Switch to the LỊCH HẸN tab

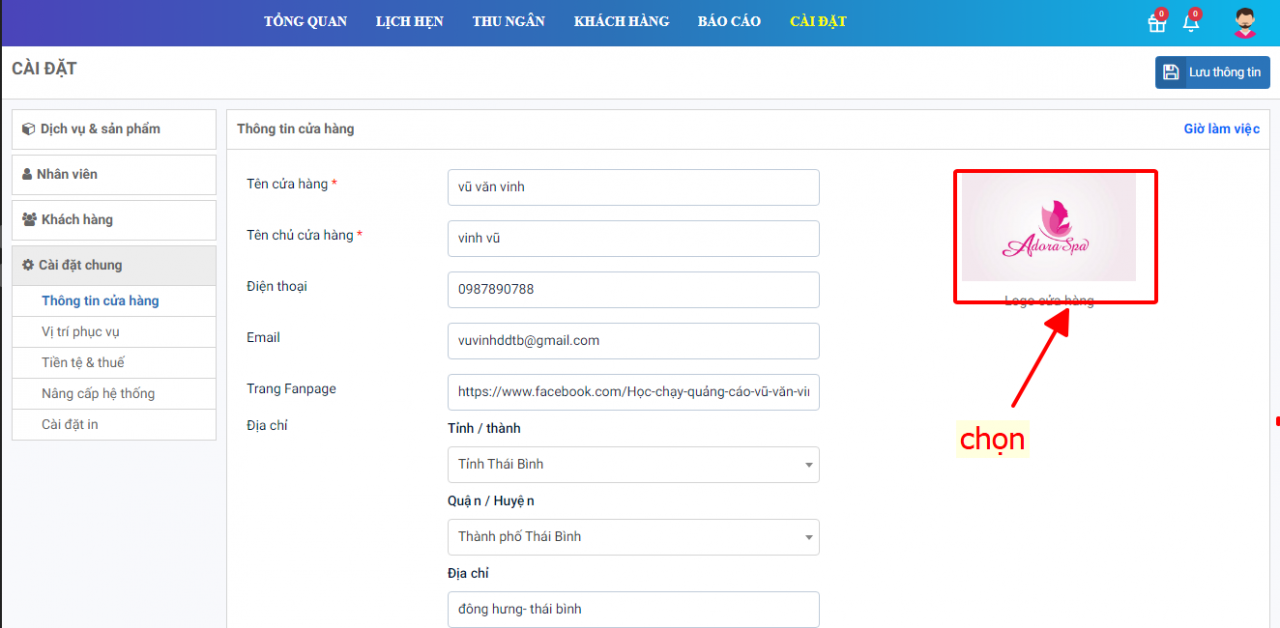click(409, 22)
